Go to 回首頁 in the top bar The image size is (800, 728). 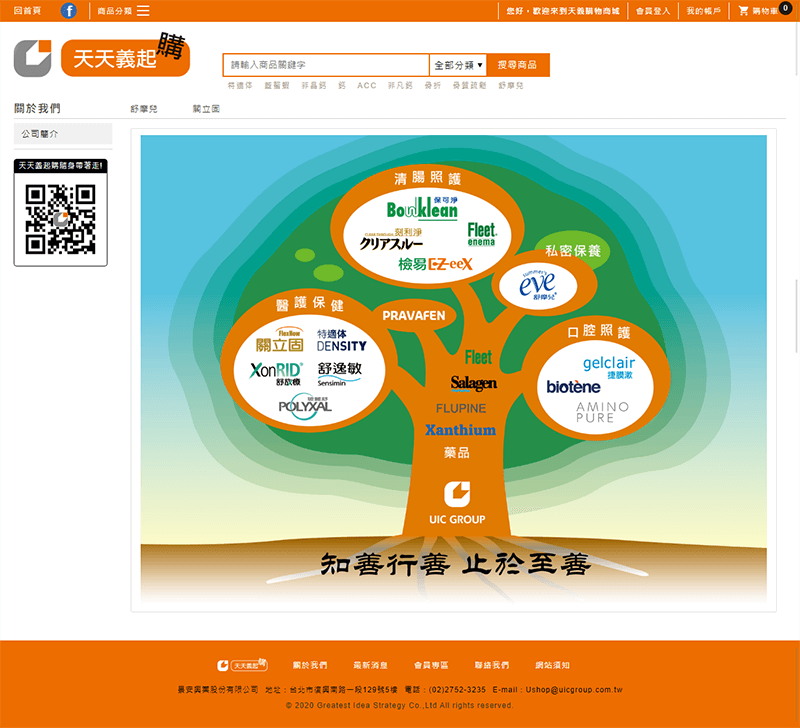point(27,11)
